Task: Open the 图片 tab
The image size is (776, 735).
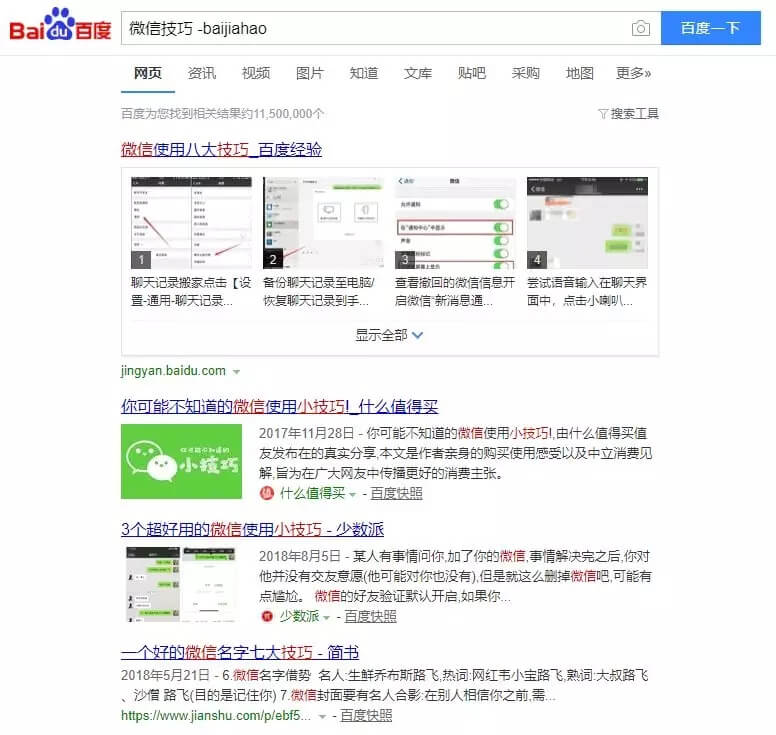Action: pos(309,73)
